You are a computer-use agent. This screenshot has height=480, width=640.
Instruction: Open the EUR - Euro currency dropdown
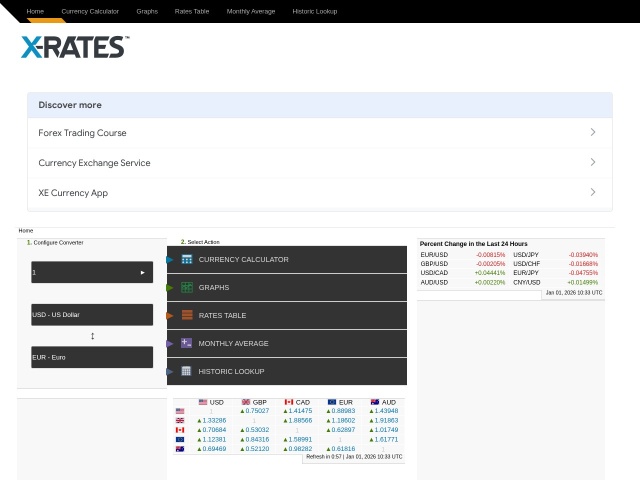click(x=92, y=357)
